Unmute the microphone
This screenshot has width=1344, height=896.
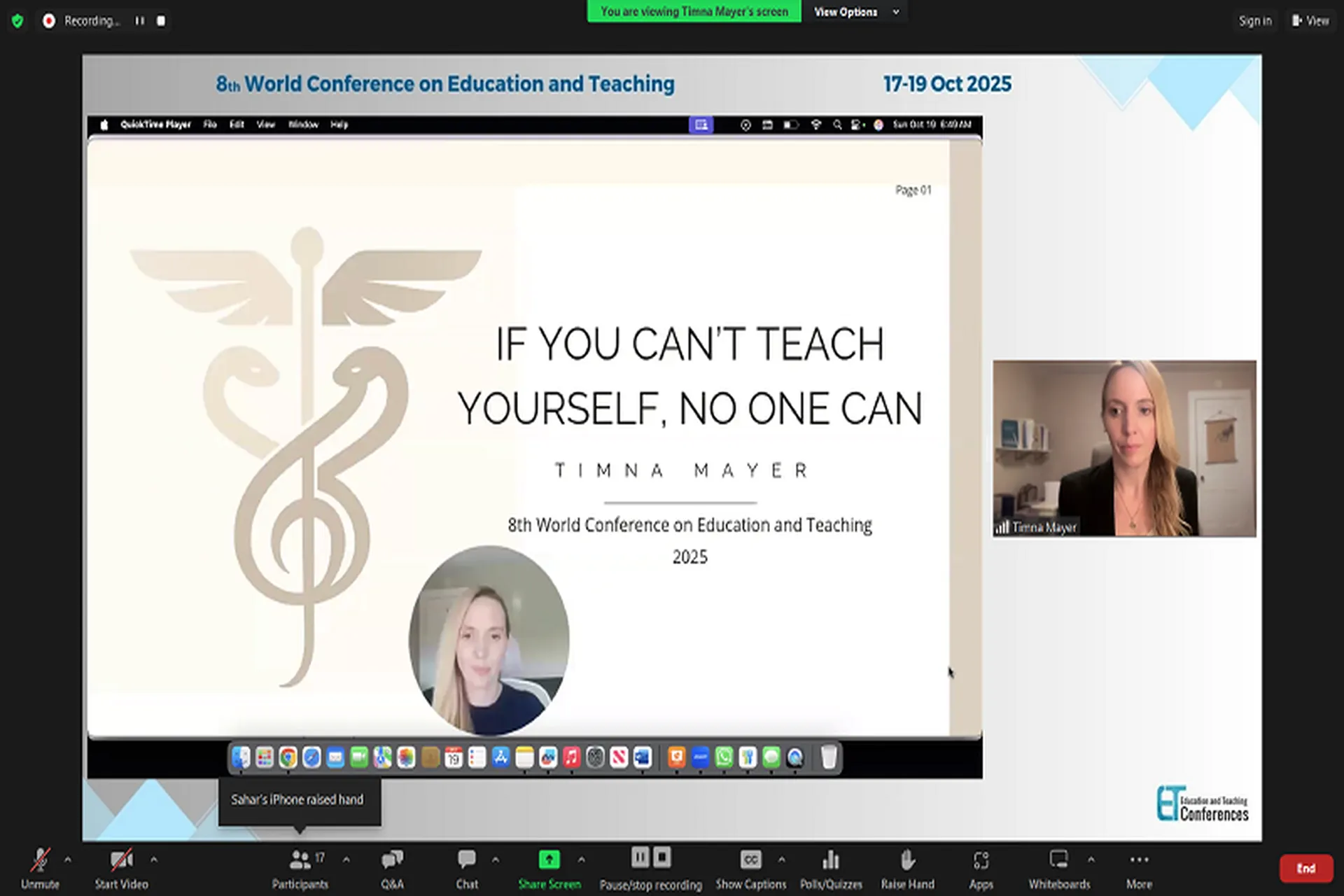40,868
